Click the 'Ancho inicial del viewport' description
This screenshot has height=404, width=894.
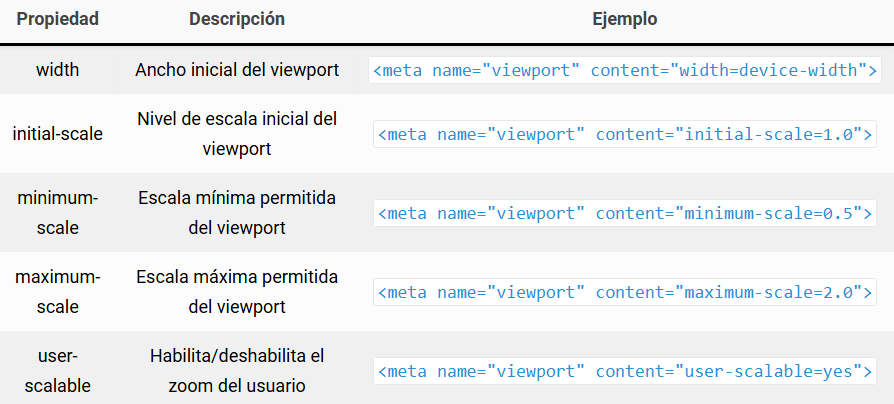point(237,70)
